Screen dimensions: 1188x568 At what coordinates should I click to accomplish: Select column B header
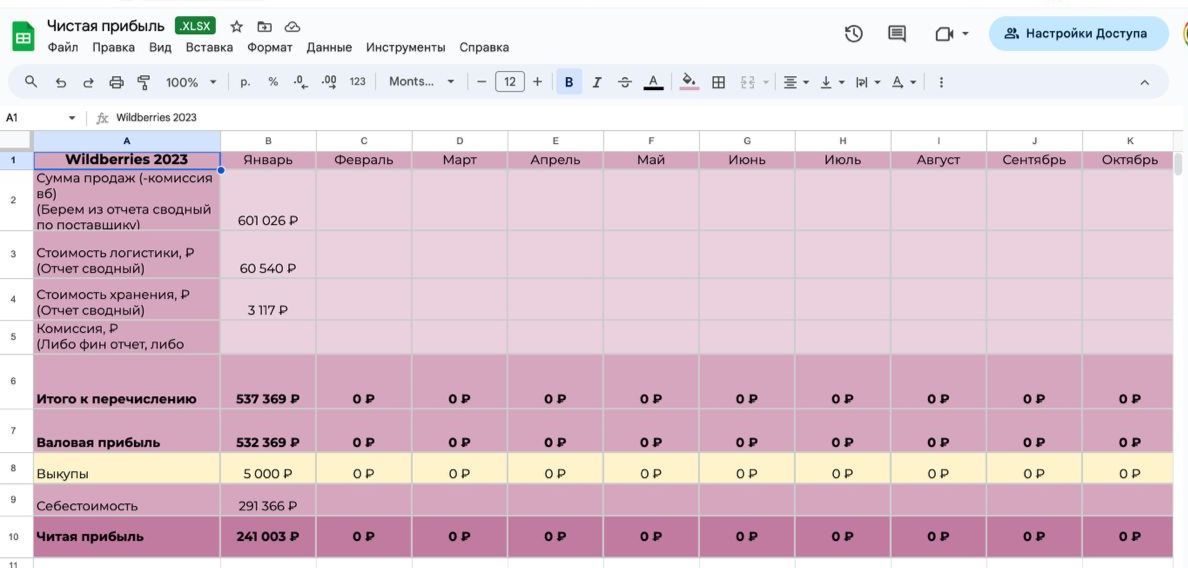point(268,141)
